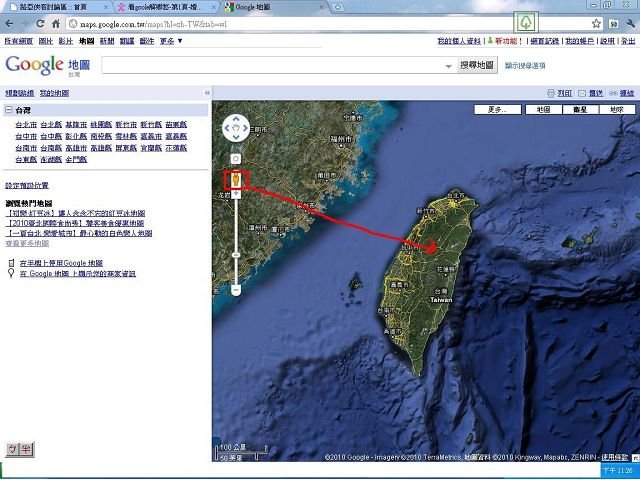Viewport: 640px width, 480px height.
Task: Open the search box dropdown arrow
Action: tap(448, 66)
